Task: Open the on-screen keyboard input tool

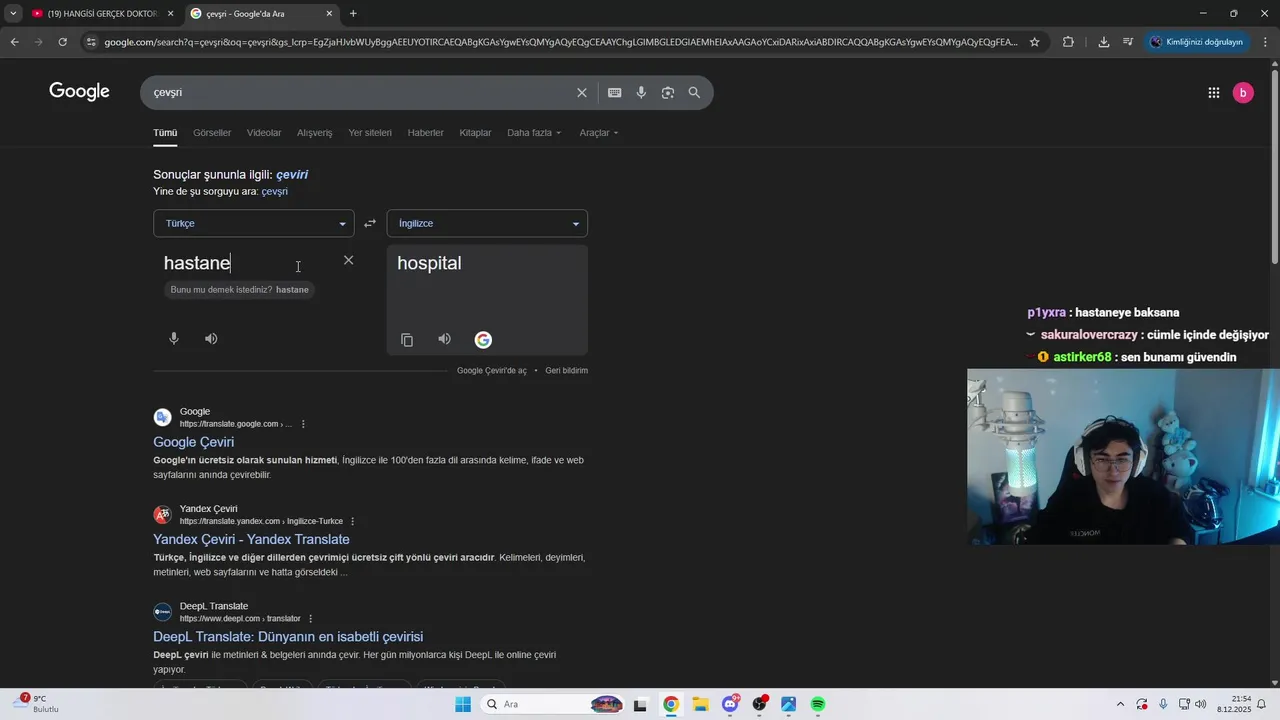Action: tap(614, 92)
